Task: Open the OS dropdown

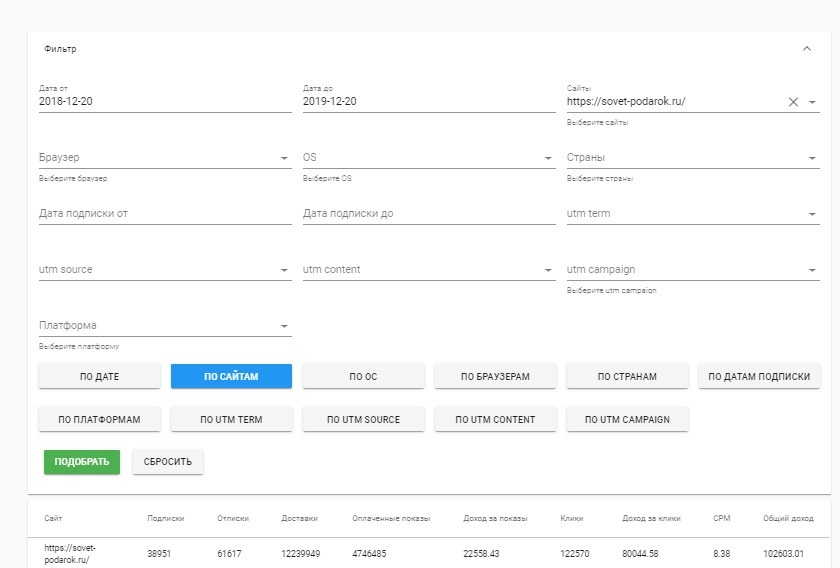Action: point(548,158)
